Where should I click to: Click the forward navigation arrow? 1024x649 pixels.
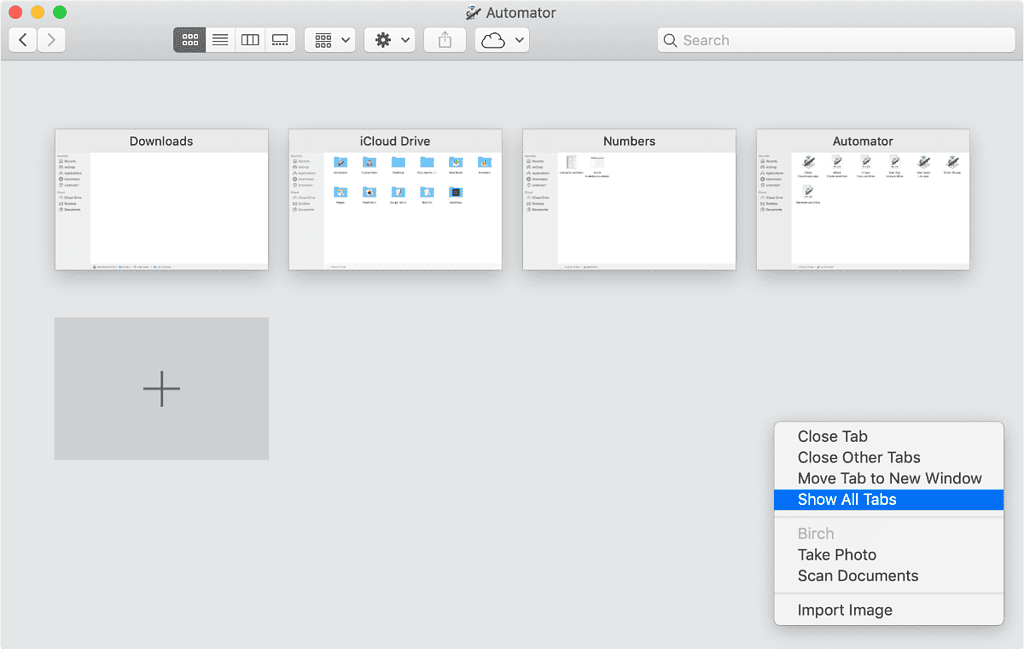50,39
